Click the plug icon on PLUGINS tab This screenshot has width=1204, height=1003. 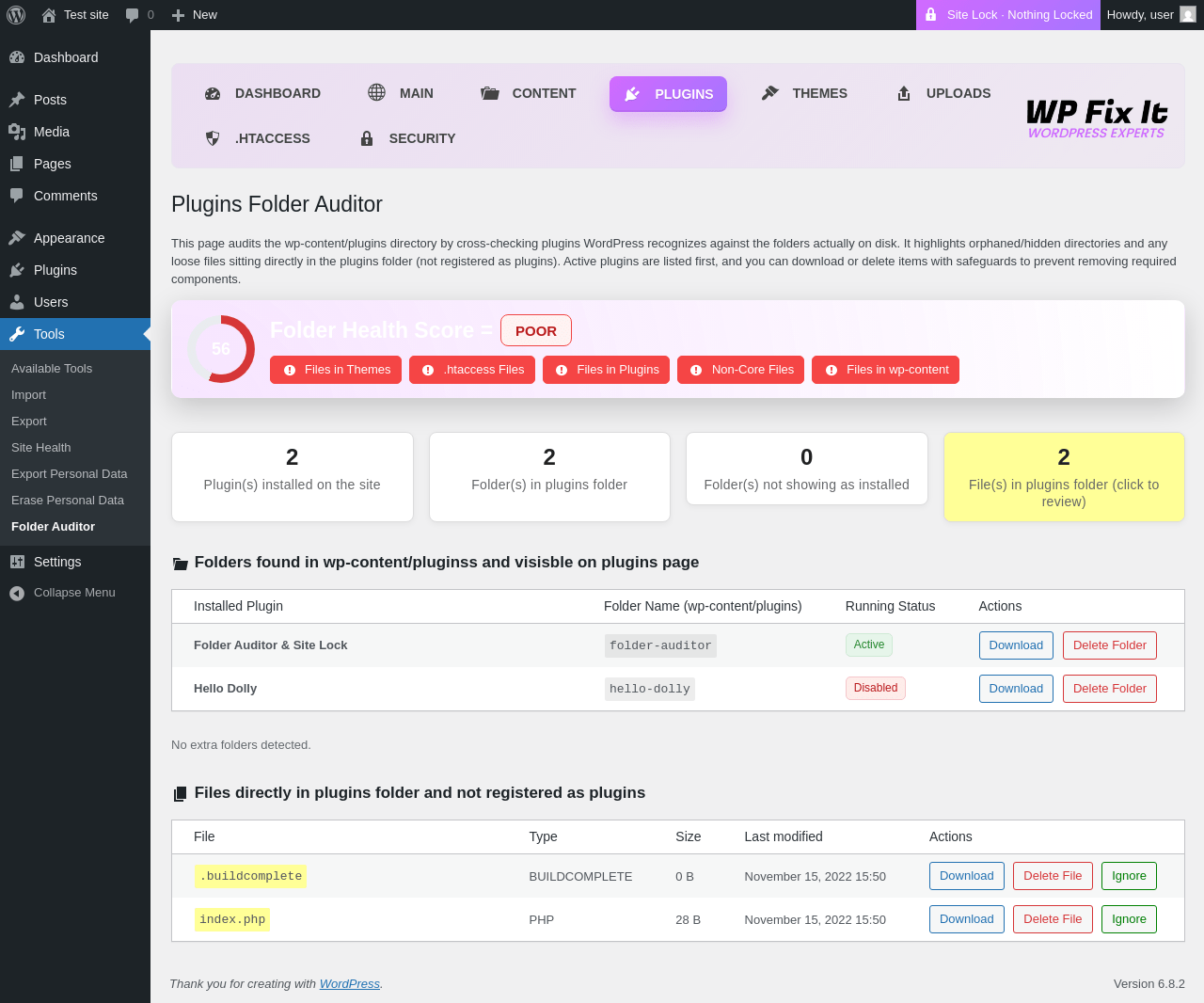coord(632,94)
